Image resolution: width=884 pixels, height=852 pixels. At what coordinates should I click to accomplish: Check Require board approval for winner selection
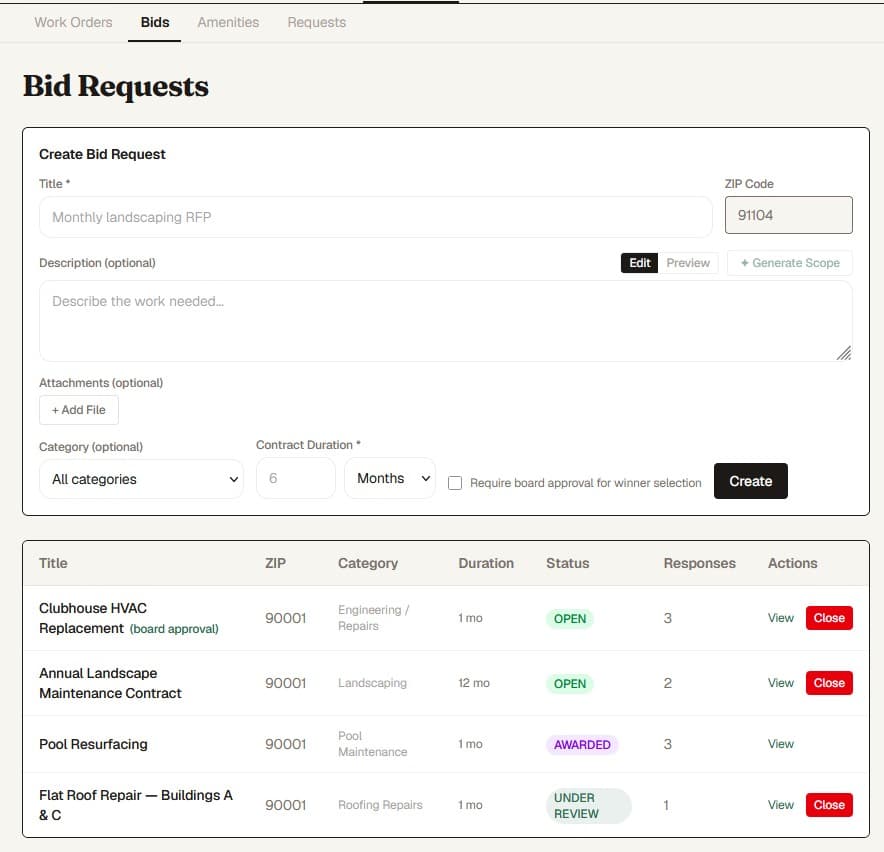pyautogui.click(x=455, y=483)
